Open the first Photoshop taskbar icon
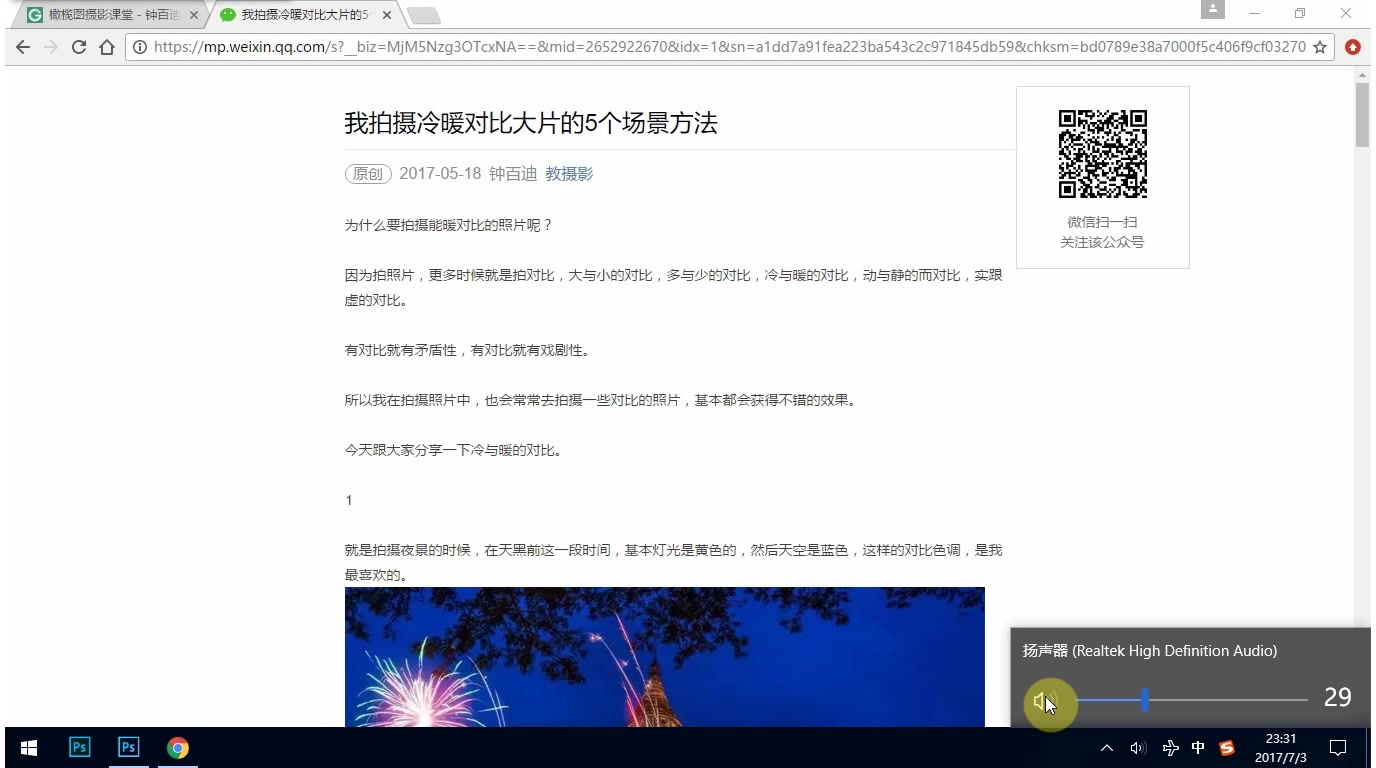1376x768 pixels. click(79, 748)
